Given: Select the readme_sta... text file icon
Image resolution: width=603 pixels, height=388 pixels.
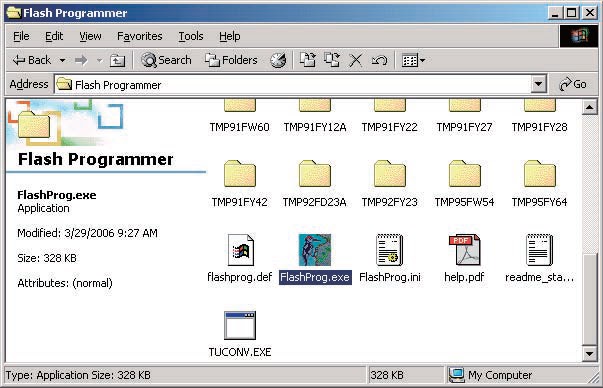Looking at the screenshot, I should tap(539, 250).
